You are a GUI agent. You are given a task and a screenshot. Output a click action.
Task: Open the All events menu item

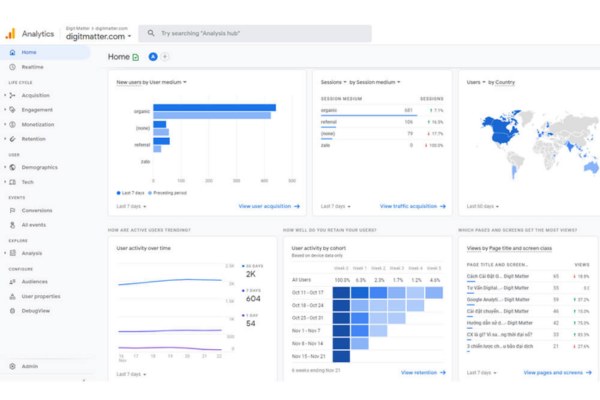[34, 225]
